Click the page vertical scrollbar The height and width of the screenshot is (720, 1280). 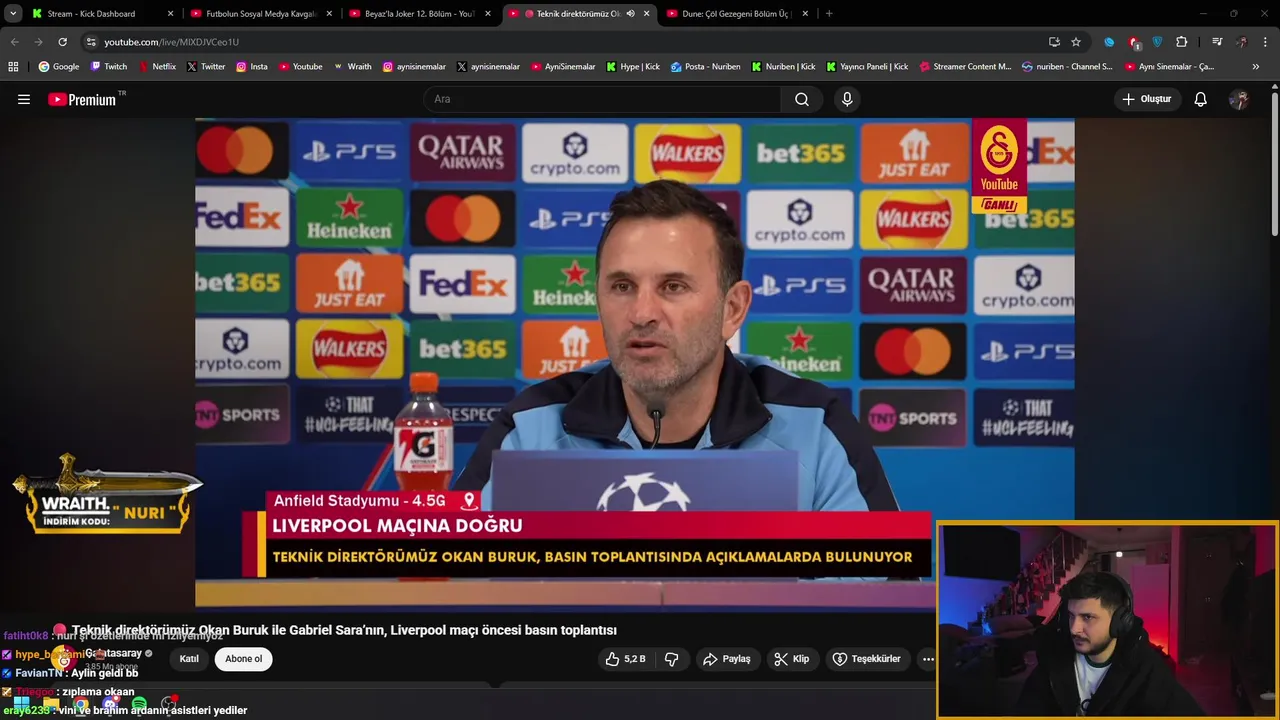click(x=1275, y=165)
